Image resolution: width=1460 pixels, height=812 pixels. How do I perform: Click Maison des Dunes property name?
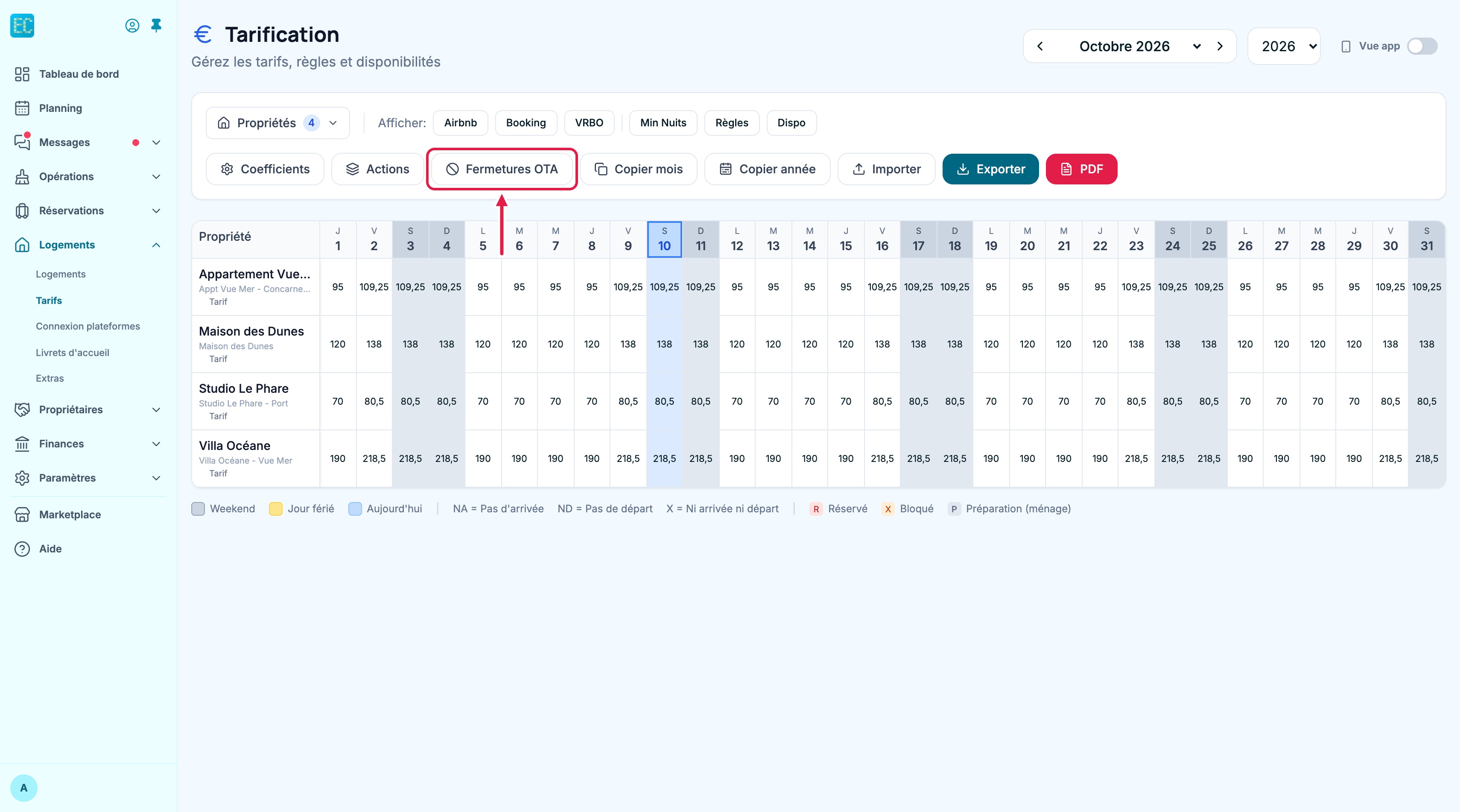(251, 331)
